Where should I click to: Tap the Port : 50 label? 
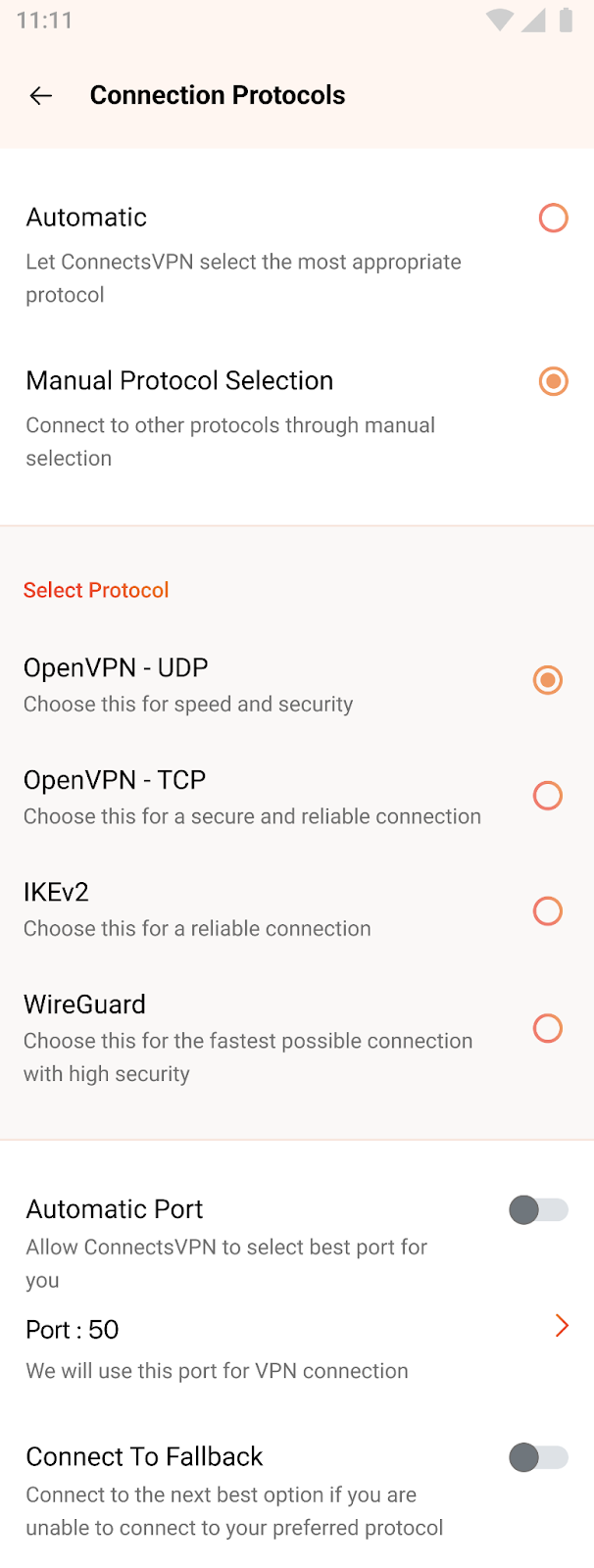pyautogui.click(x=73, y=1330)
